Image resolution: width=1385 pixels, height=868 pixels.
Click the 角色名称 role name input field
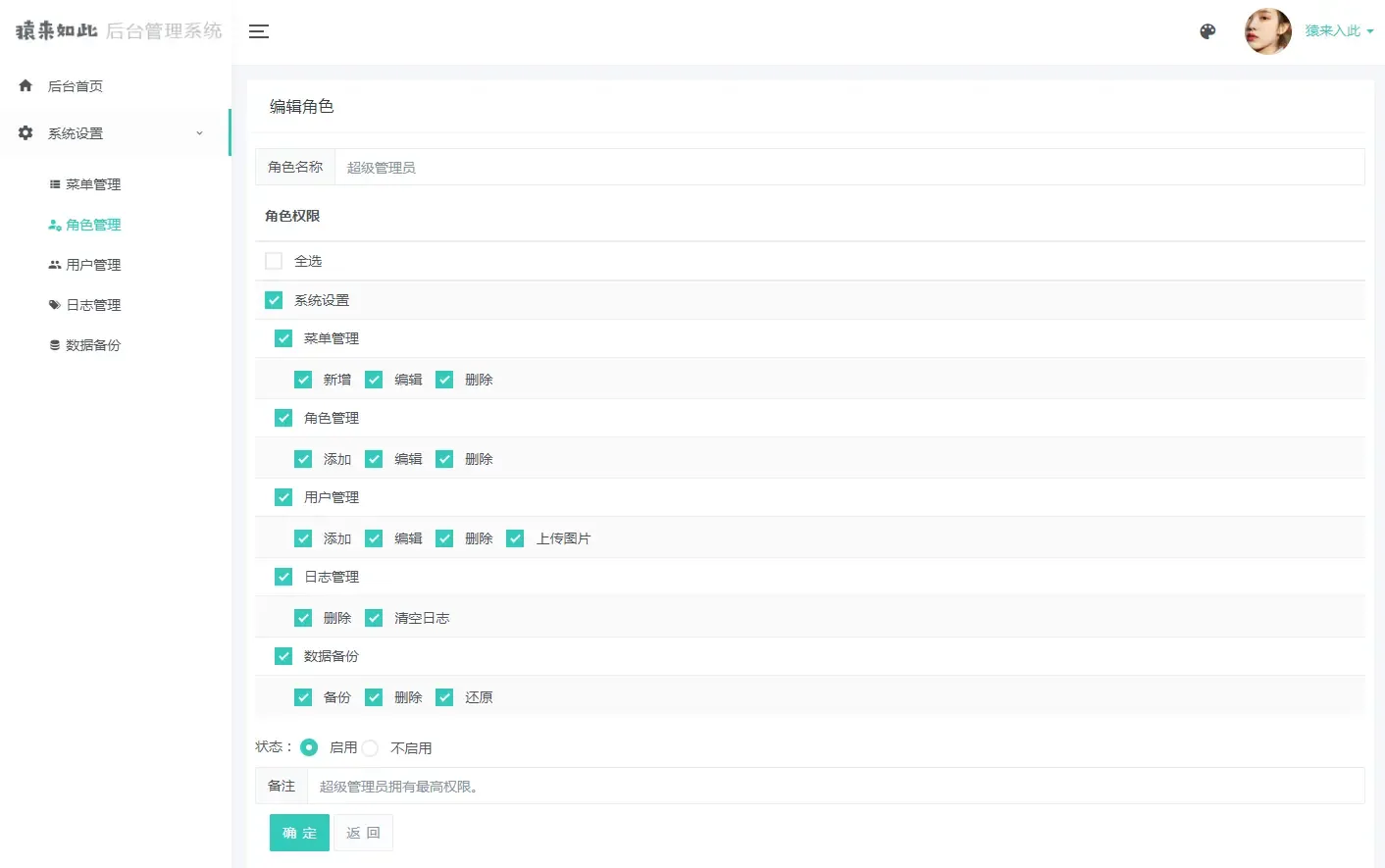[x=687, y=167]
